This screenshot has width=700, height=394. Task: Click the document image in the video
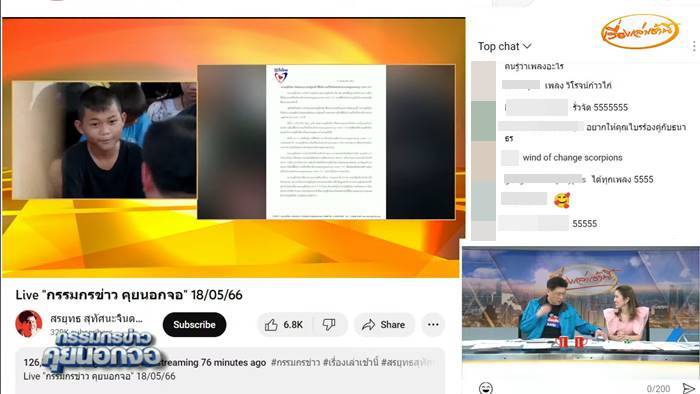(x=326, y=142)
